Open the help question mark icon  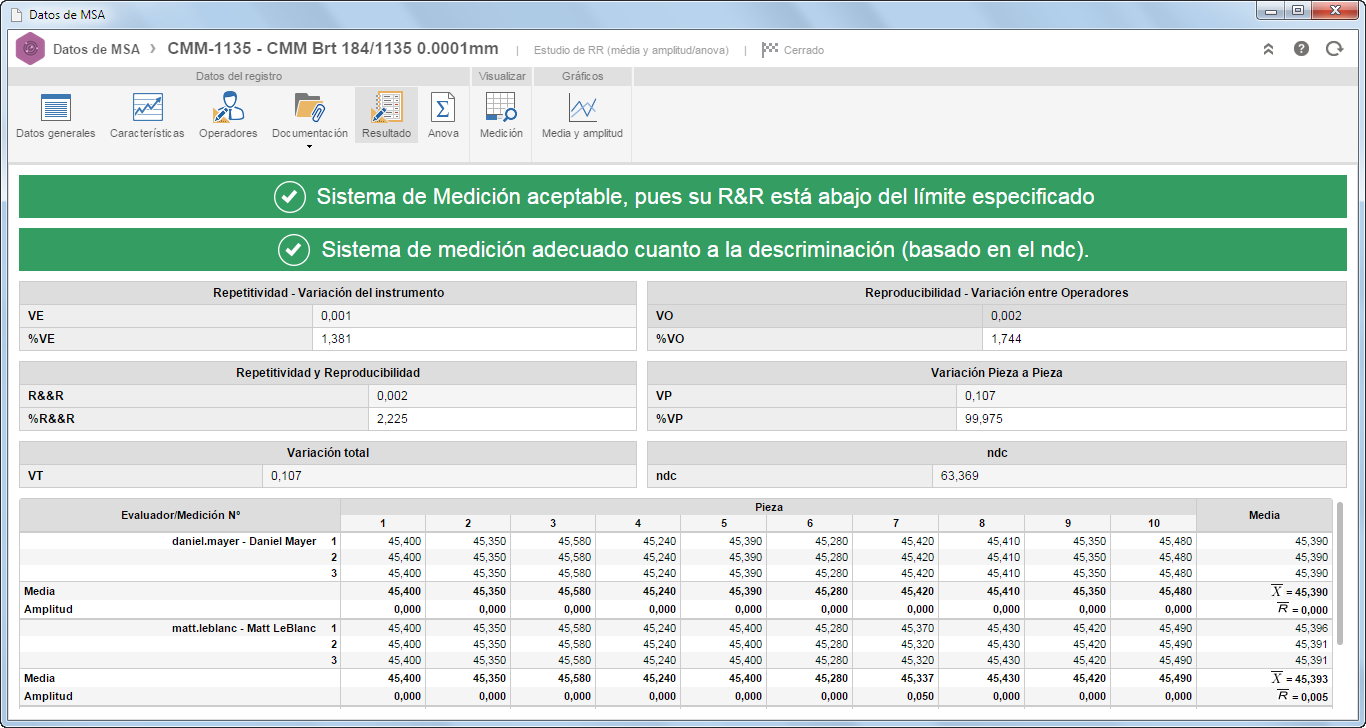coord(1301,49)
